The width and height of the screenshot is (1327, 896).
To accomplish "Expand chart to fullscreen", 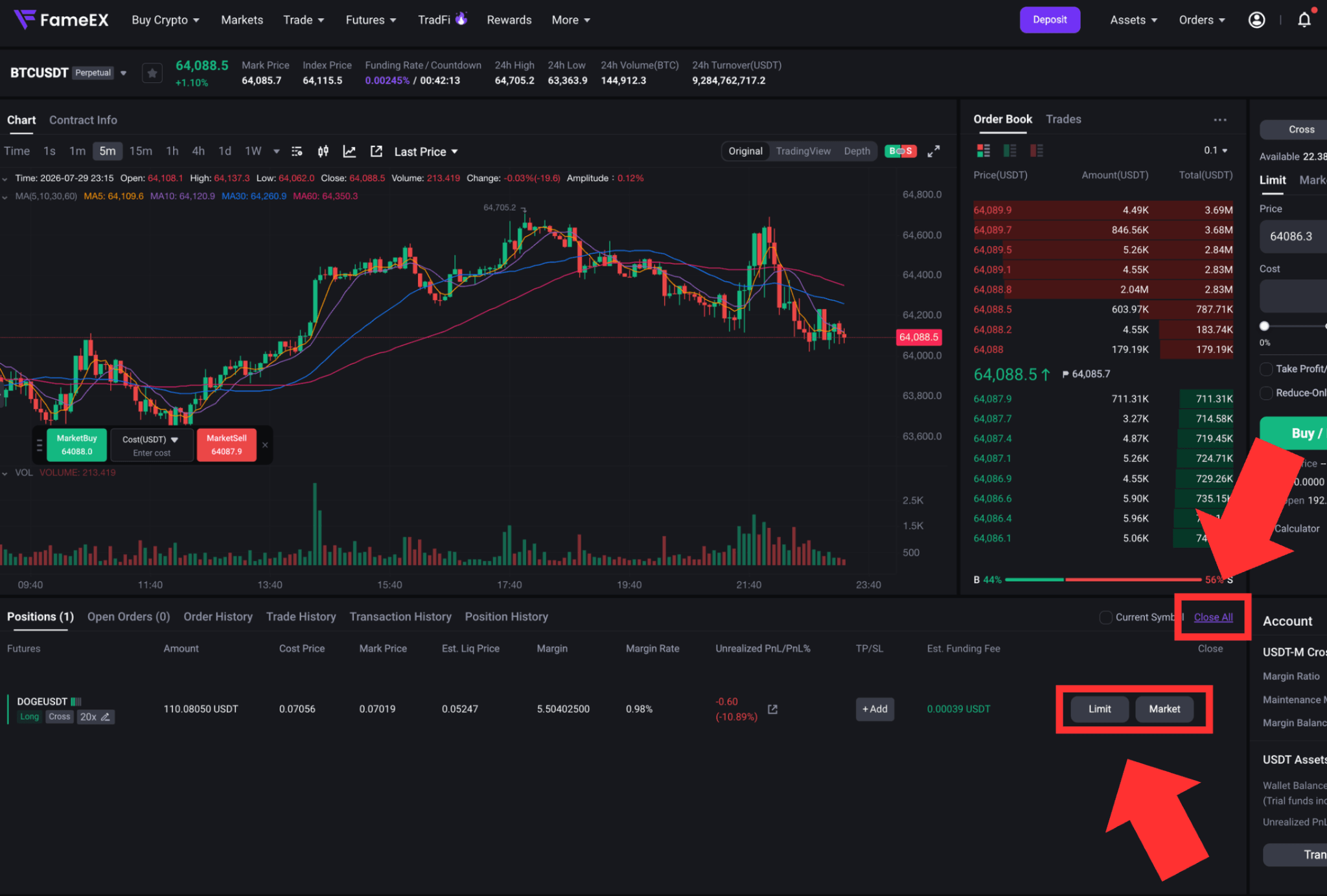I will tap(934, 152).
